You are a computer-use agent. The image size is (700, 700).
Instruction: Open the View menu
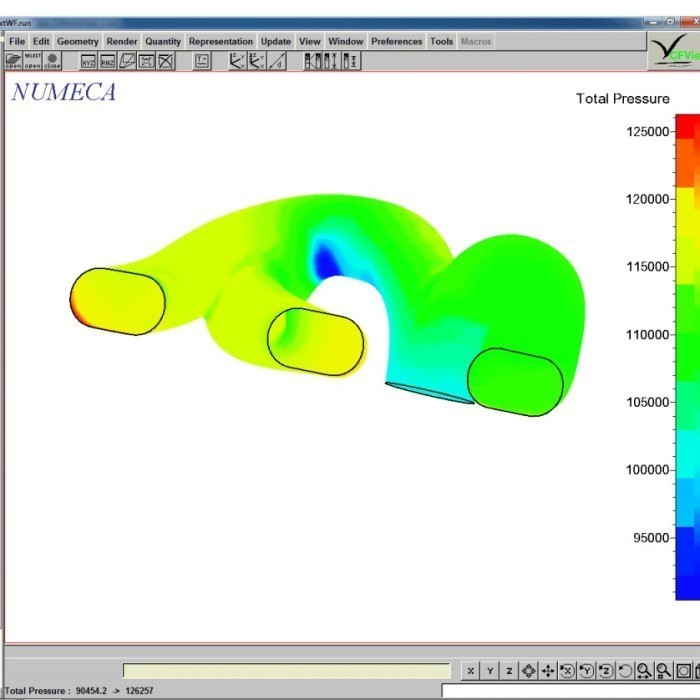[x=310, y=42]
